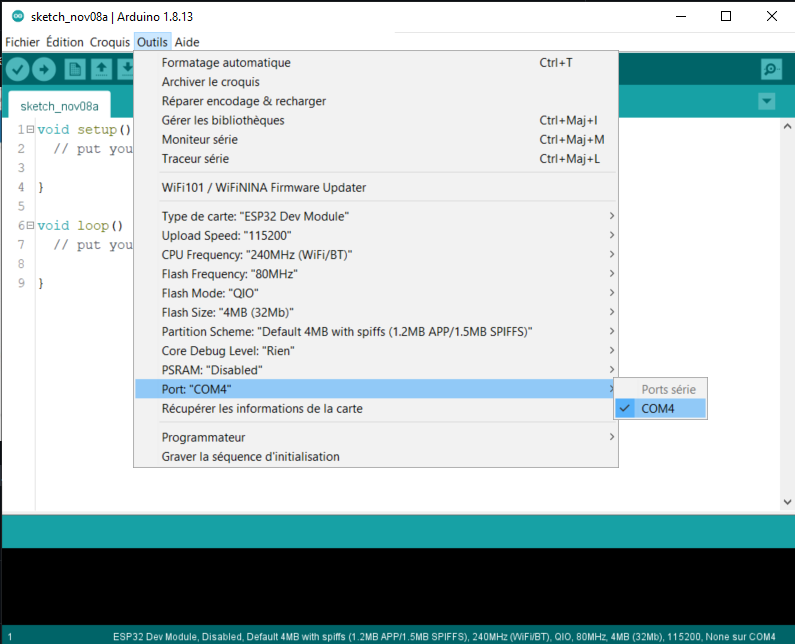Select the checked COM4 serial port
This screenshot has height=644, width=795.
[x=660, y=408]
